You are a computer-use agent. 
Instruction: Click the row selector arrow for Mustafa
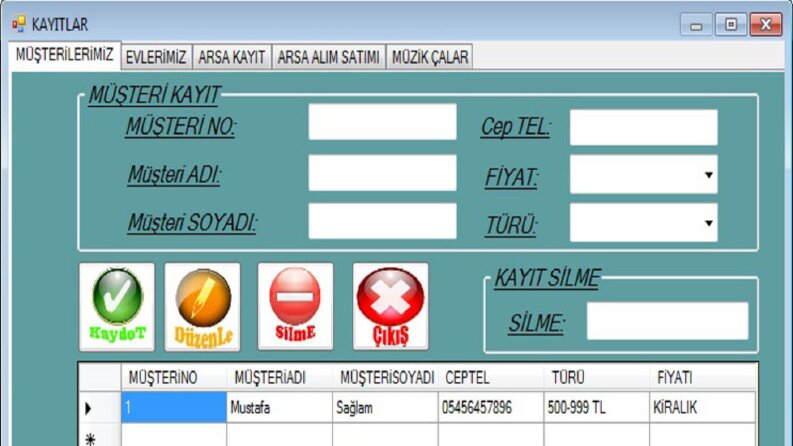click(100, 408)
